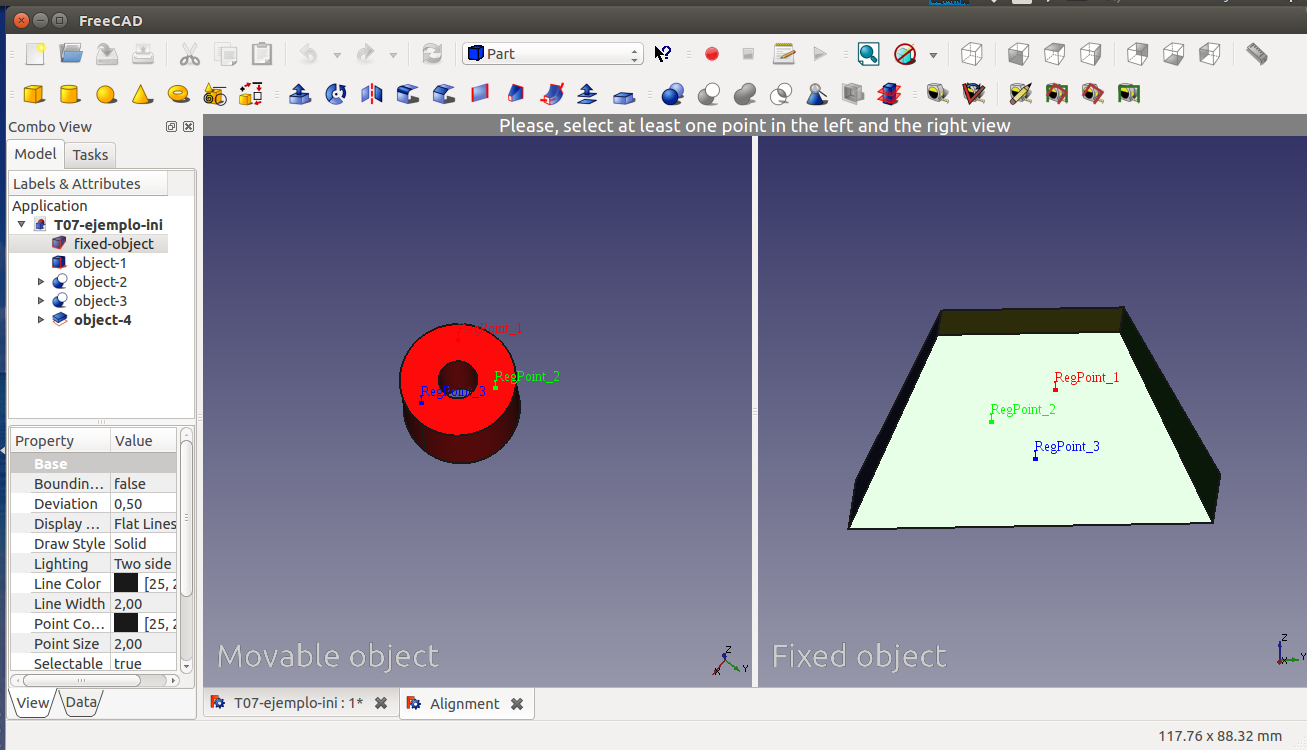Select the Revolve tool icon

[336, 94]
